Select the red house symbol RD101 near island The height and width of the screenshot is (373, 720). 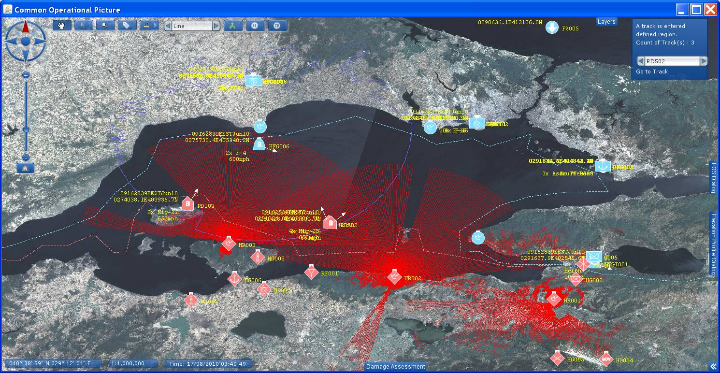pos(187,203)
